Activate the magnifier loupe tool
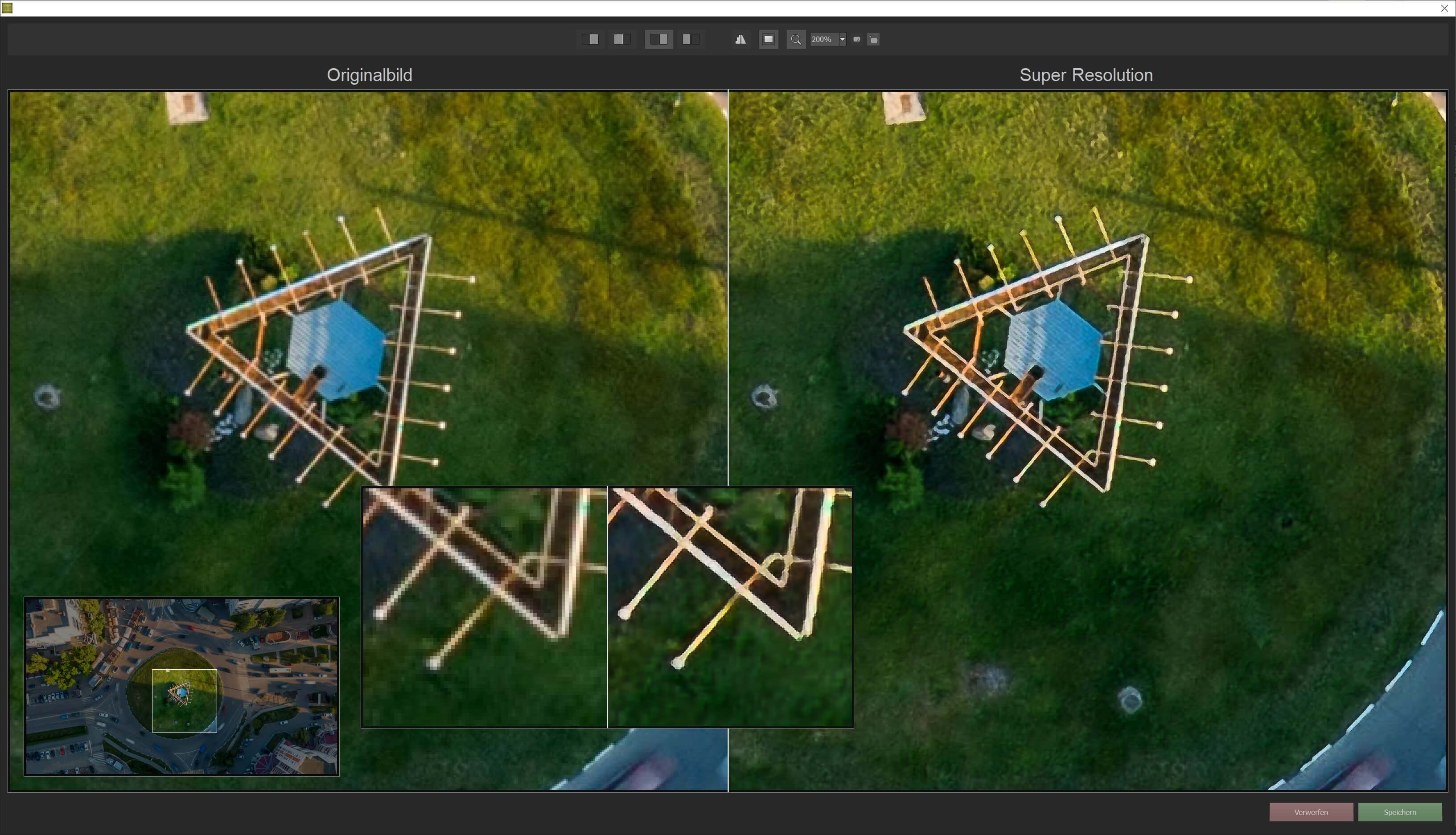Screen dimensions: 1456x835 [796, 39]
